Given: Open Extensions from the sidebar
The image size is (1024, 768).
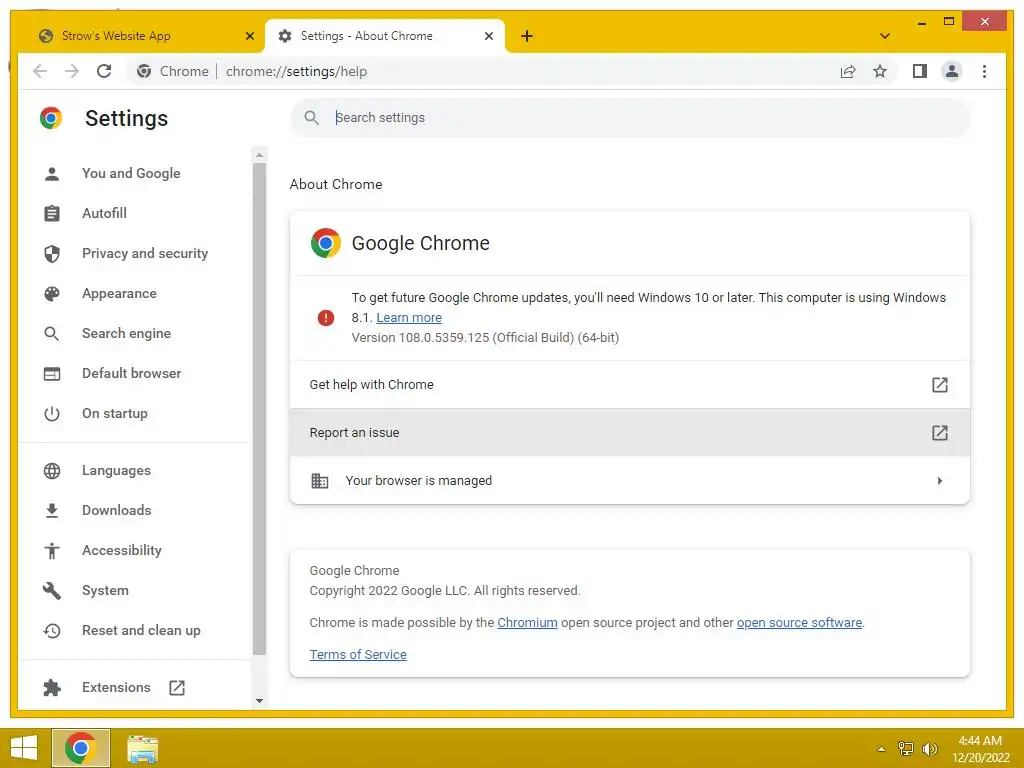Looking at the screenshot, I should click(x=116, y=687).
